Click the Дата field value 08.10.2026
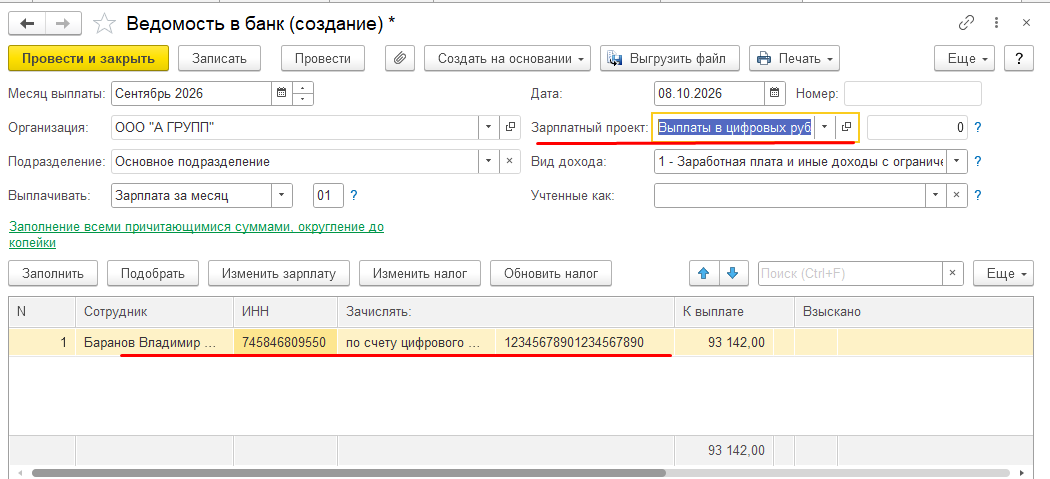Screen dimensions: 1050x479 tap(709, 94)
